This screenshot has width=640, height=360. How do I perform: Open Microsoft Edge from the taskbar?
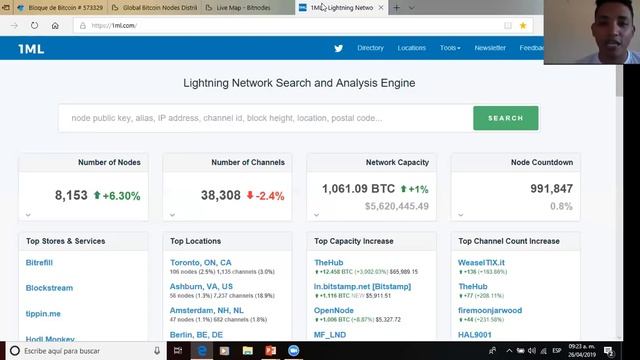(202, 351)
